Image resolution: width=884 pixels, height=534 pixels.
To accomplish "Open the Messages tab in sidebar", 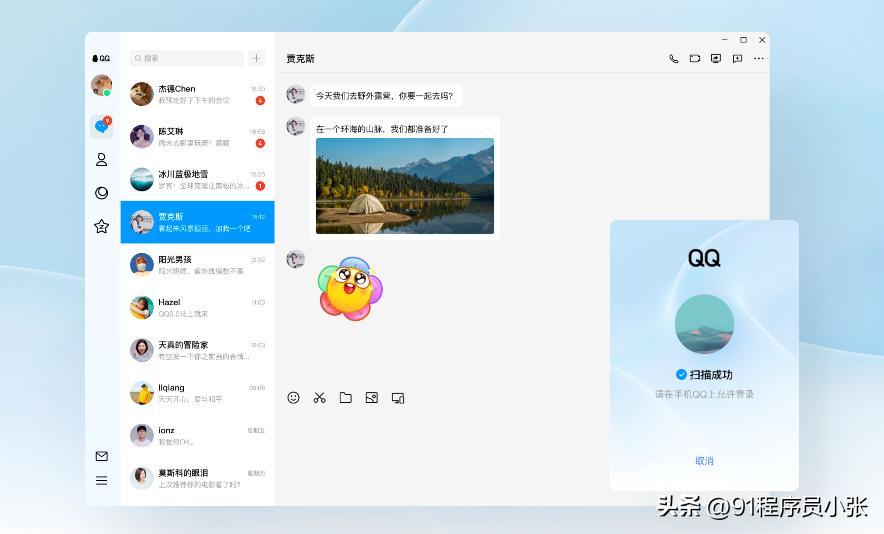I will 102,126.
